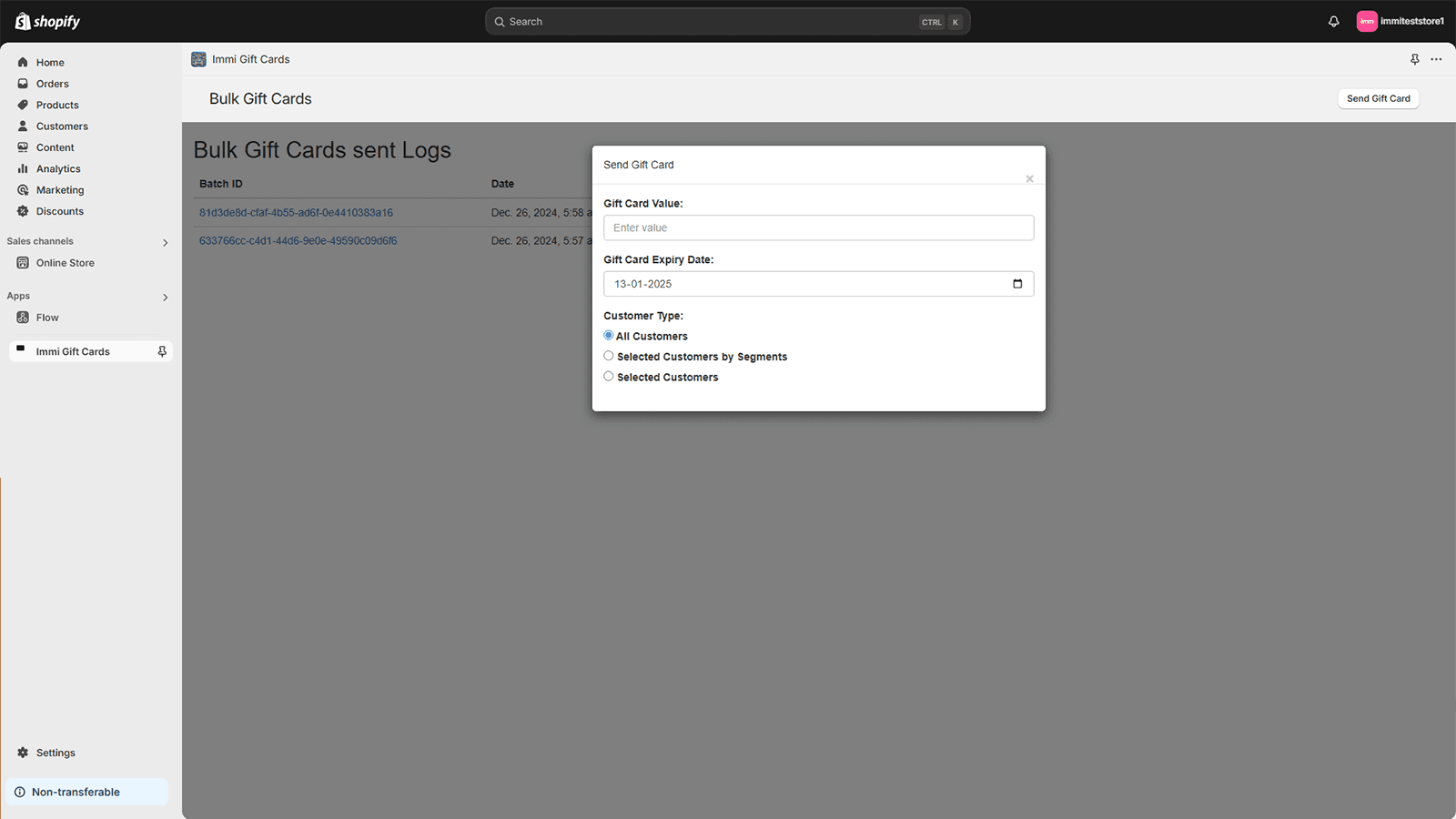1456x819 pixels.
Task: Select the Selected Customers option
Action: (608, 375)
